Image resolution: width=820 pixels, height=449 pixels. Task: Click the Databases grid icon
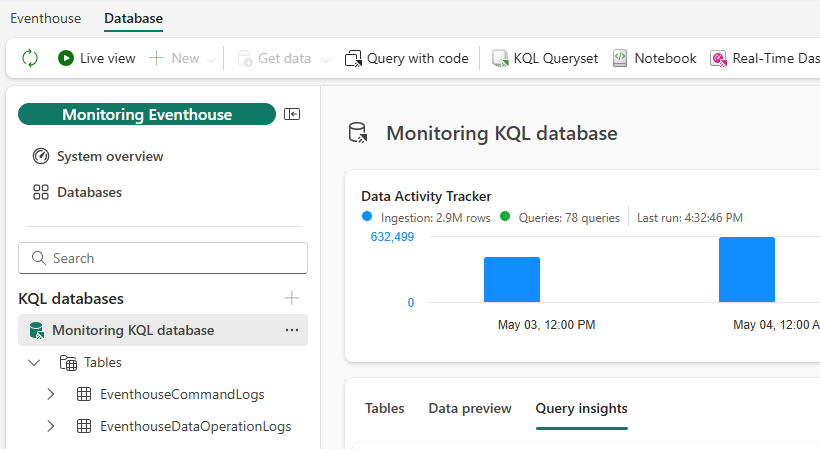tap(41, 192)
